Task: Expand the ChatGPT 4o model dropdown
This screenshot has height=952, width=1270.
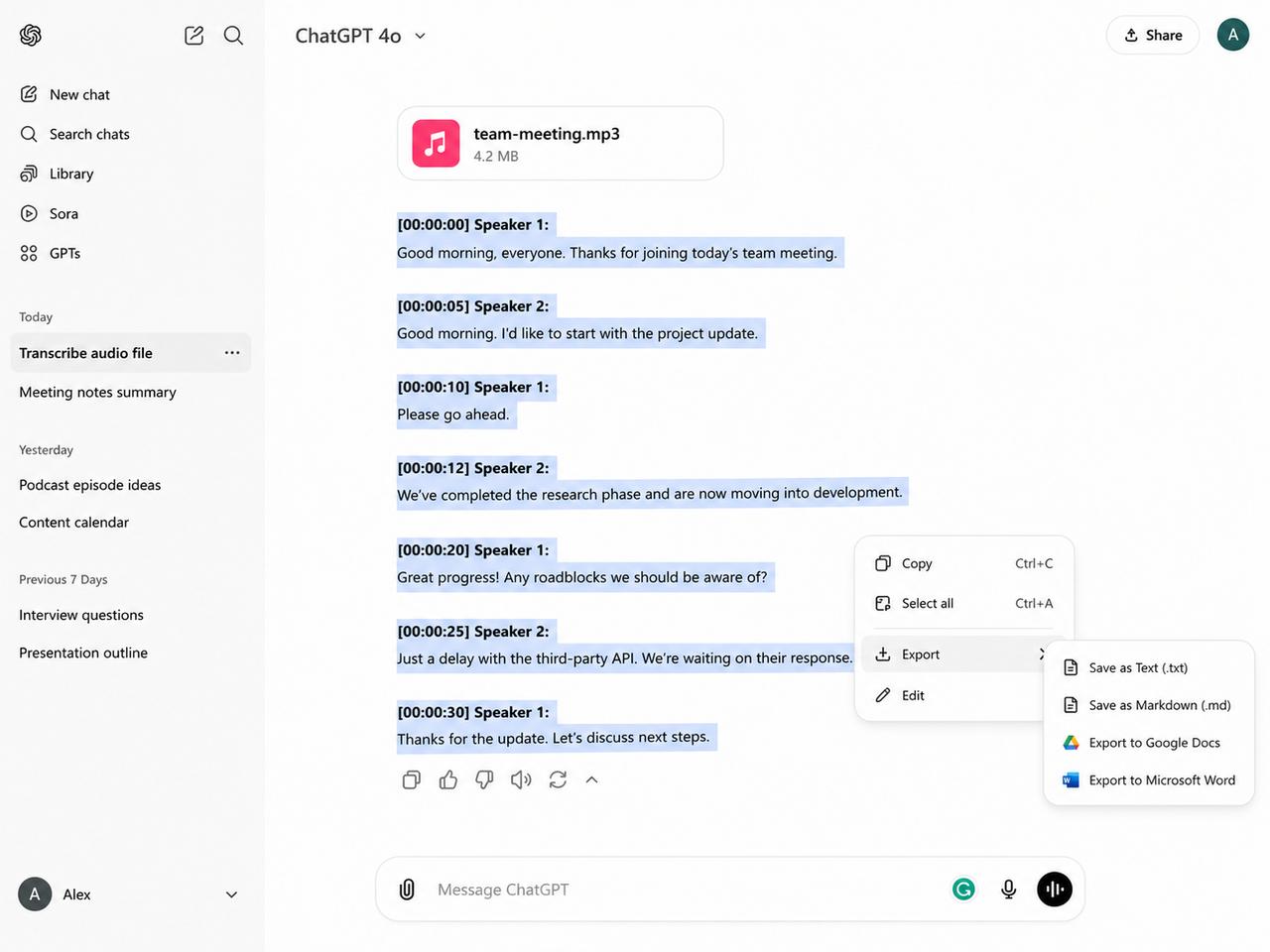Action: [361, 36]
